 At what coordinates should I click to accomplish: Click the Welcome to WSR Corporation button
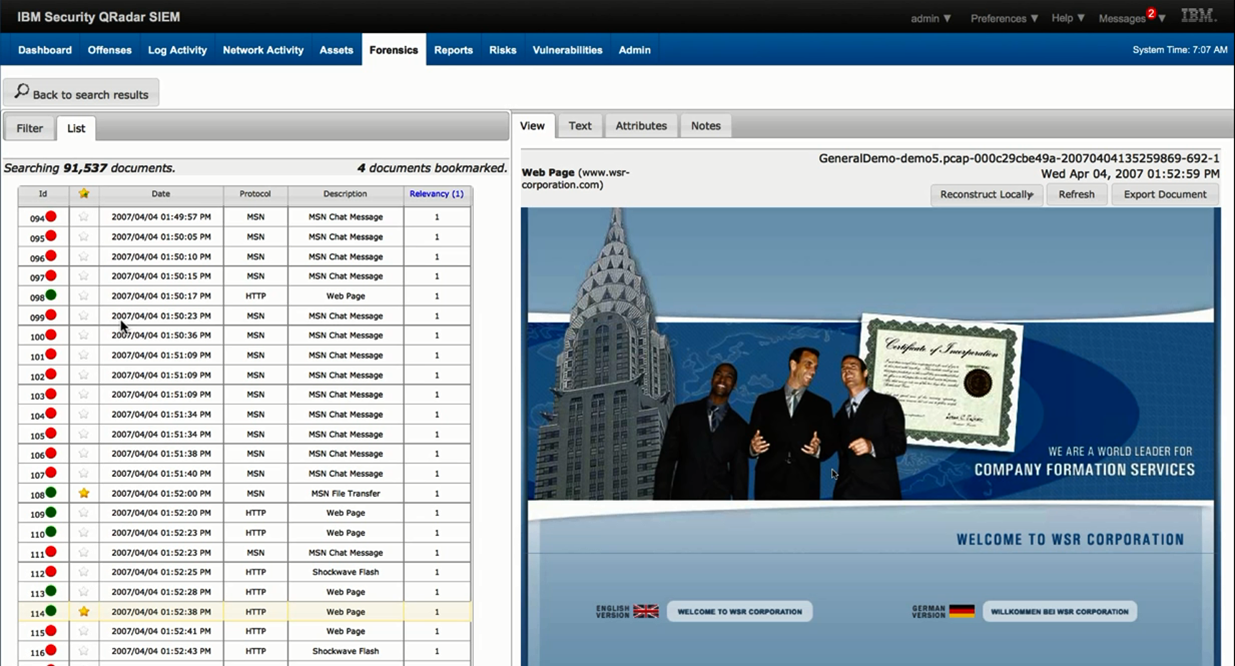(740, 611)
